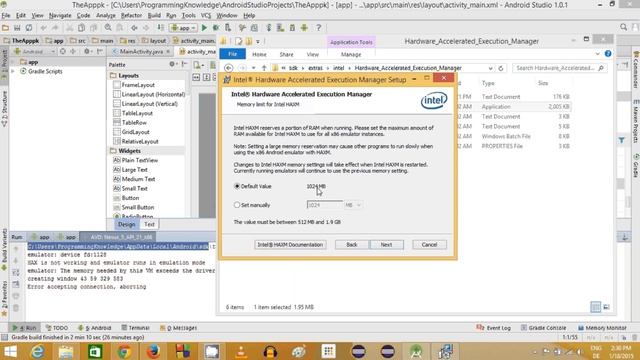Open the Gradle Console tool window
640x360 pixels.
tap(543, 328)
